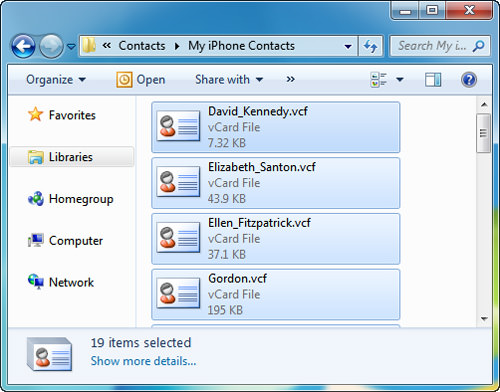
Task: Go back with the blue Back arrow
Action: (23, 46)
